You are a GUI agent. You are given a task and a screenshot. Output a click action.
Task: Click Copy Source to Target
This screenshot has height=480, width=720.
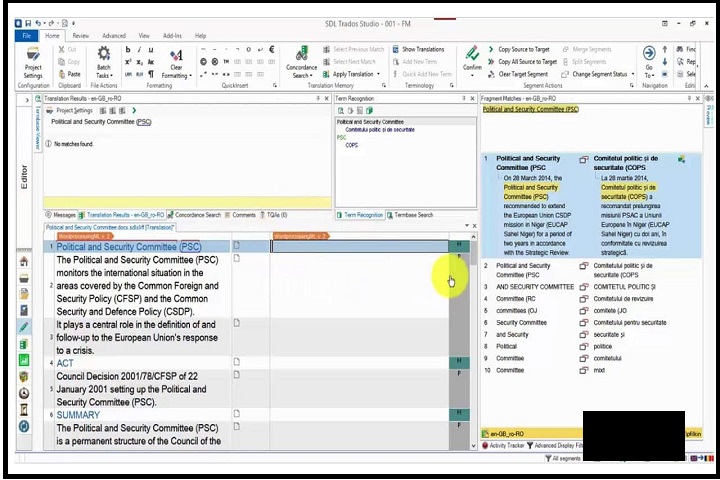click(x=523, y=49)
